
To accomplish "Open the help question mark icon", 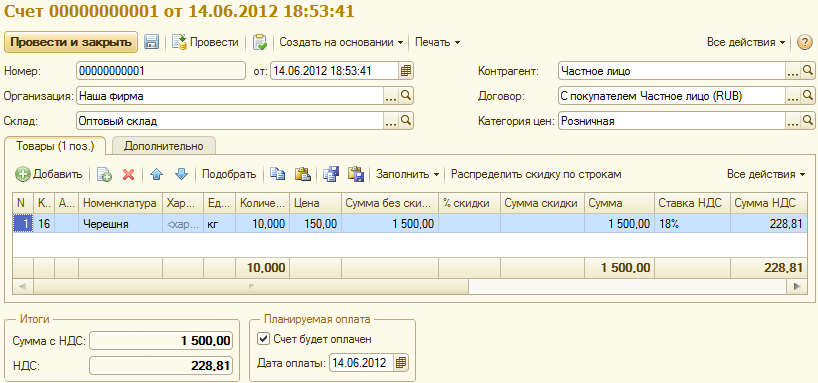I will click(805, 42).
